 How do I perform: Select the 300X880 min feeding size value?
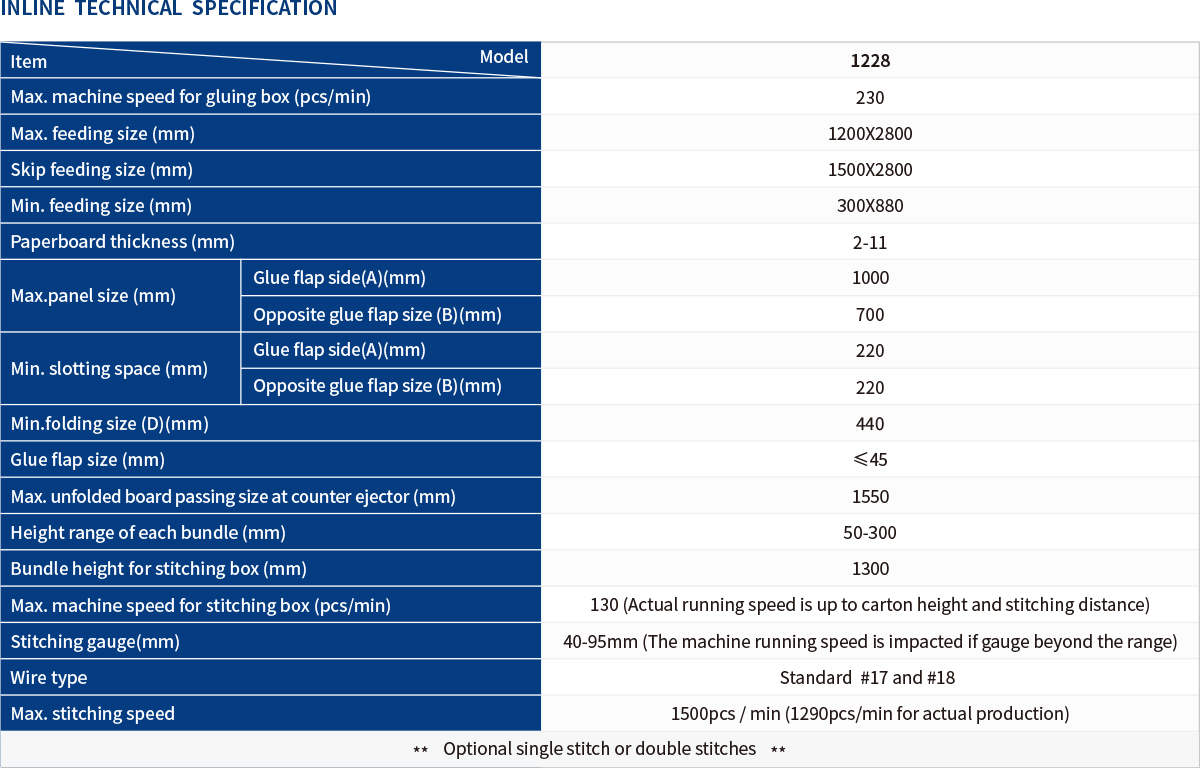[870, 206]
